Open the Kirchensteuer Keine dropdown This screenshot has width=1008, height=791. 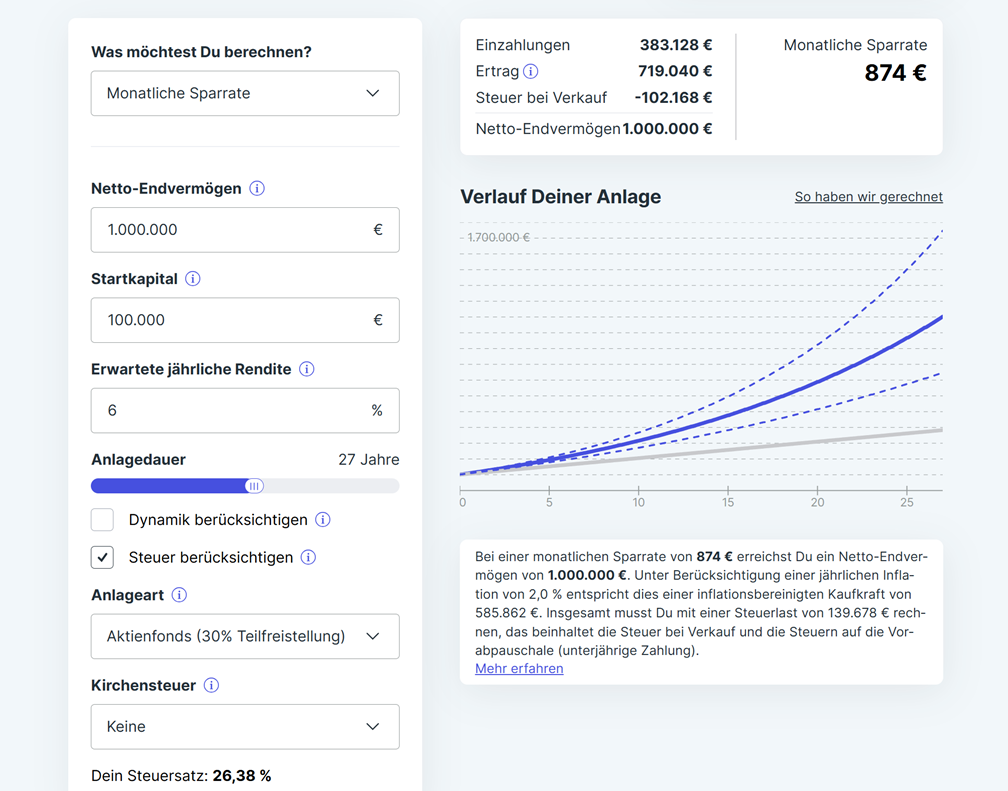pyautogui.click(x=245, y=727)
